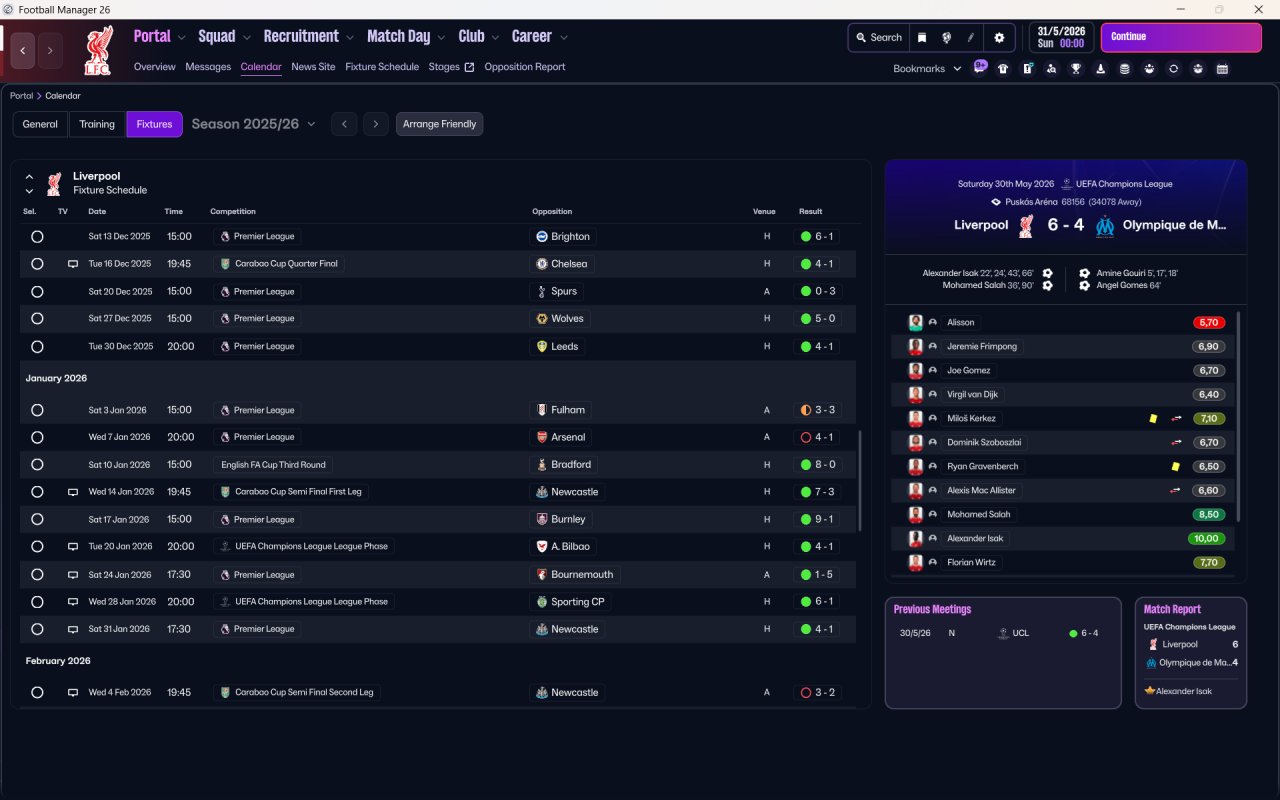This screenshot has width=1280, height=800.
Task: Click Alexander Isak's 10,00 rating badge
Action: (1207, 538)
